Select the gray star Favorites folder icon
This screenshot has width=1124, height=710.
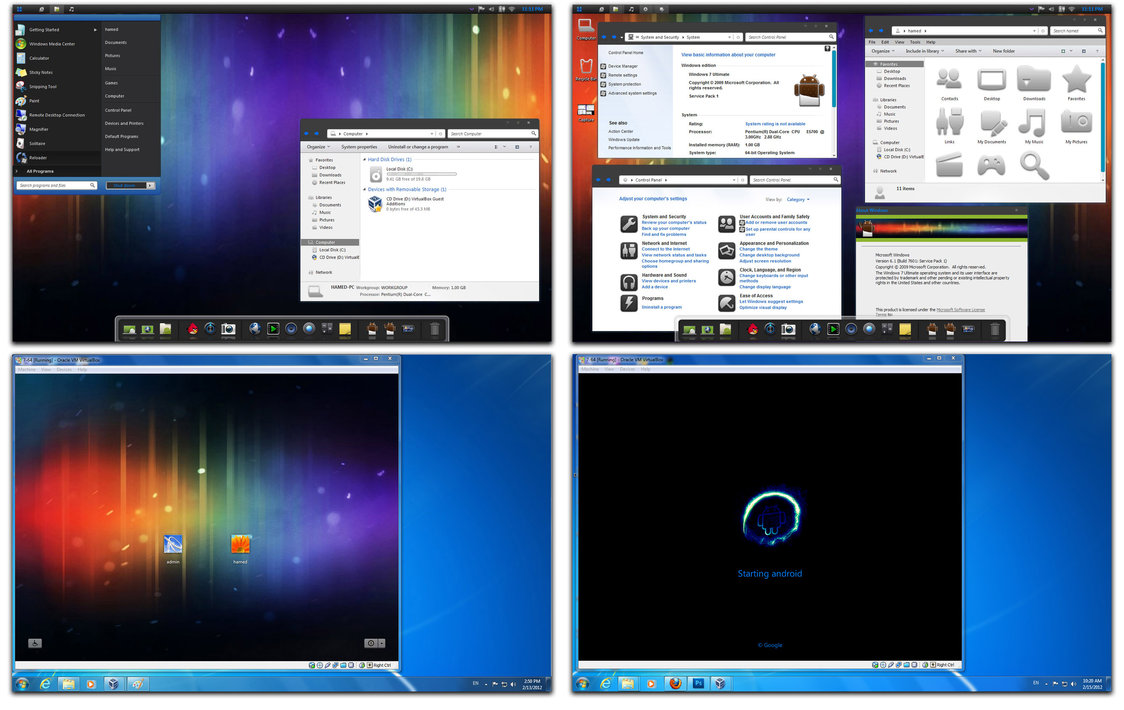coord(1076,83)
